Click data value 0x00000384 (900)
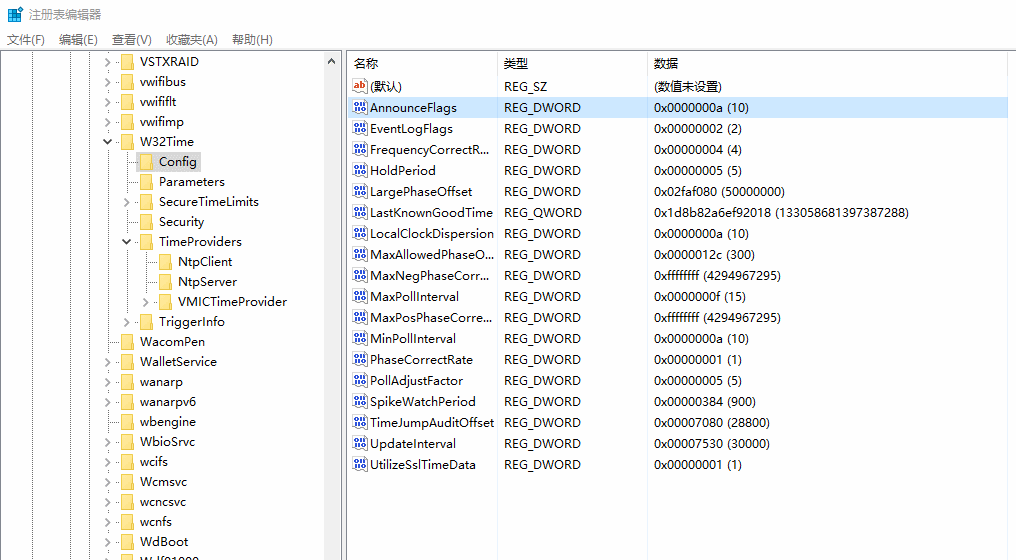Viewport: 1016px width, 560px height. [x=705, y=402]
